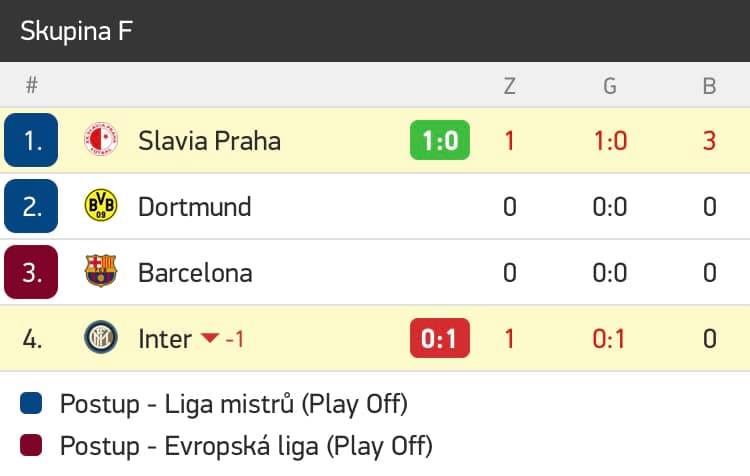Open the green 1:0 live score badge
The width and height of the screenshot is (750, 476).
pos(440,140)
